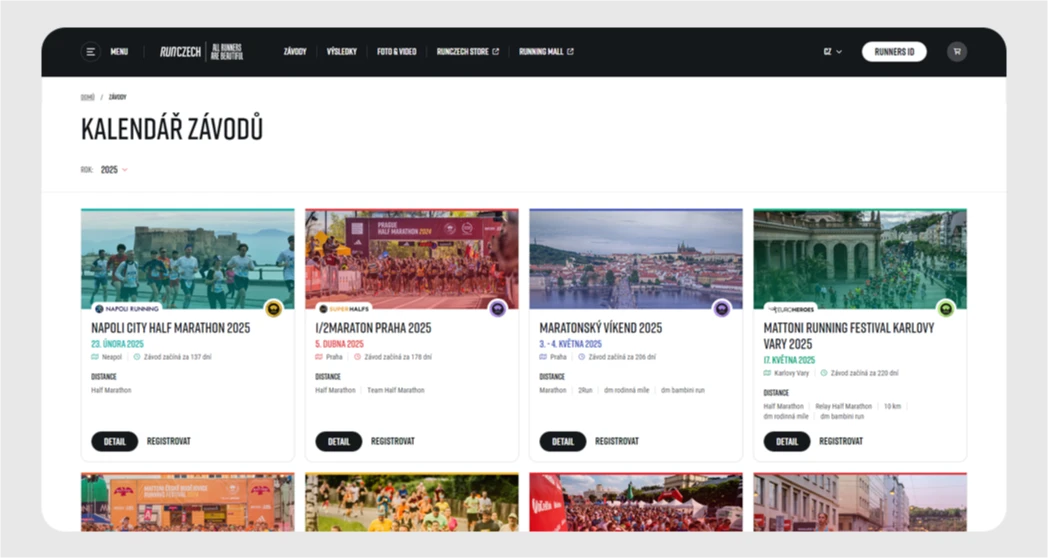This screenshot has width=1048, height=558.
Task: Click the 10 km distance text
Action: 892,406
